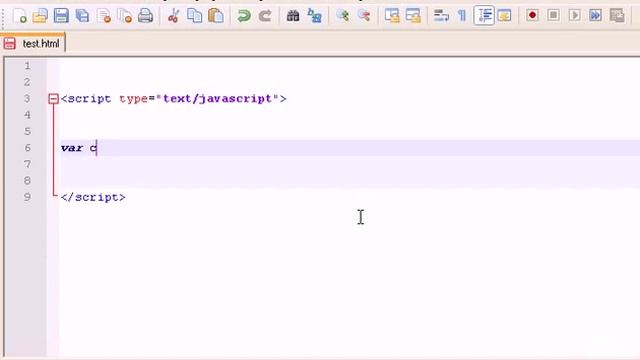Collapse the script block fold marker
Screen dimensions: 640x360
[53, 99]
